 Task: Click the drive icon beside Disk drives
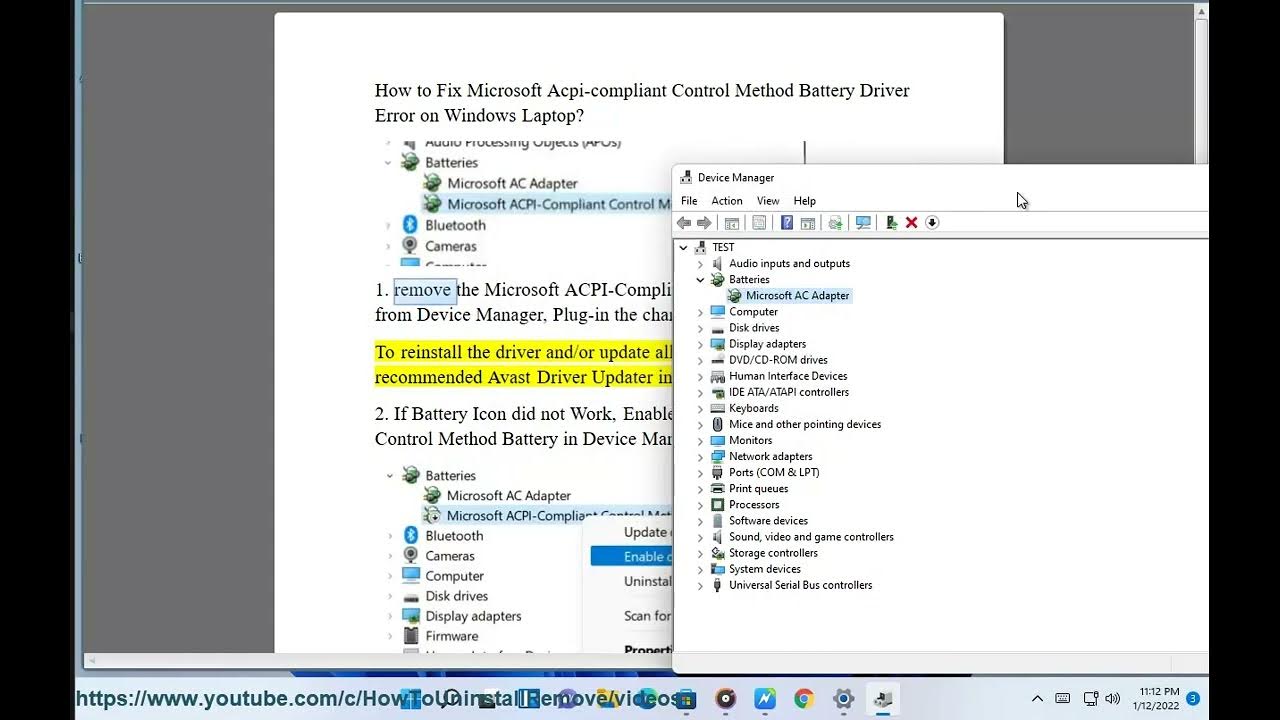(717, 328)
